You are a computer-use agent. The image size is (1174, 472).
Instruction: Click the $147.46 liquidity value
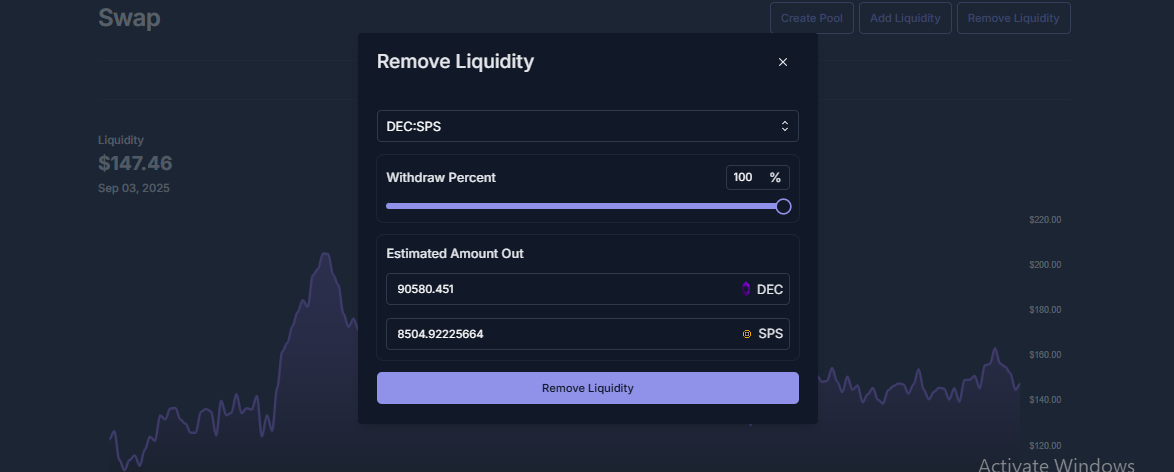[x=136, y=163]
